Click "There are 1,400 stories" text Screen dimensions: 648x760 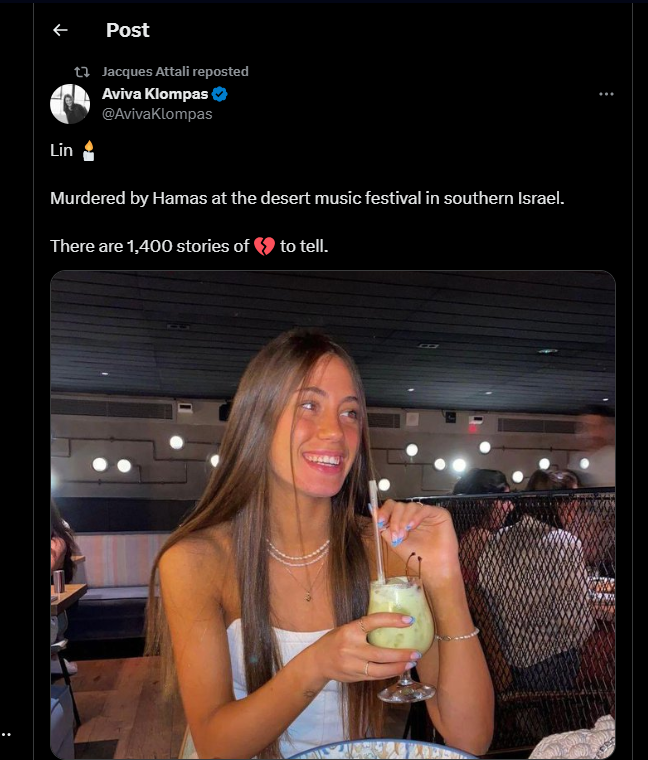[149, 246]
